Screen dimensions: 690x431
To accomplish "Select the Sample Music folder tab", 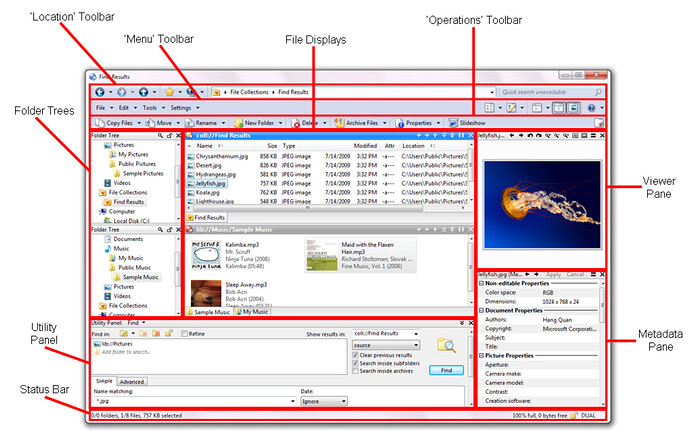I will [x=208, y=312].
